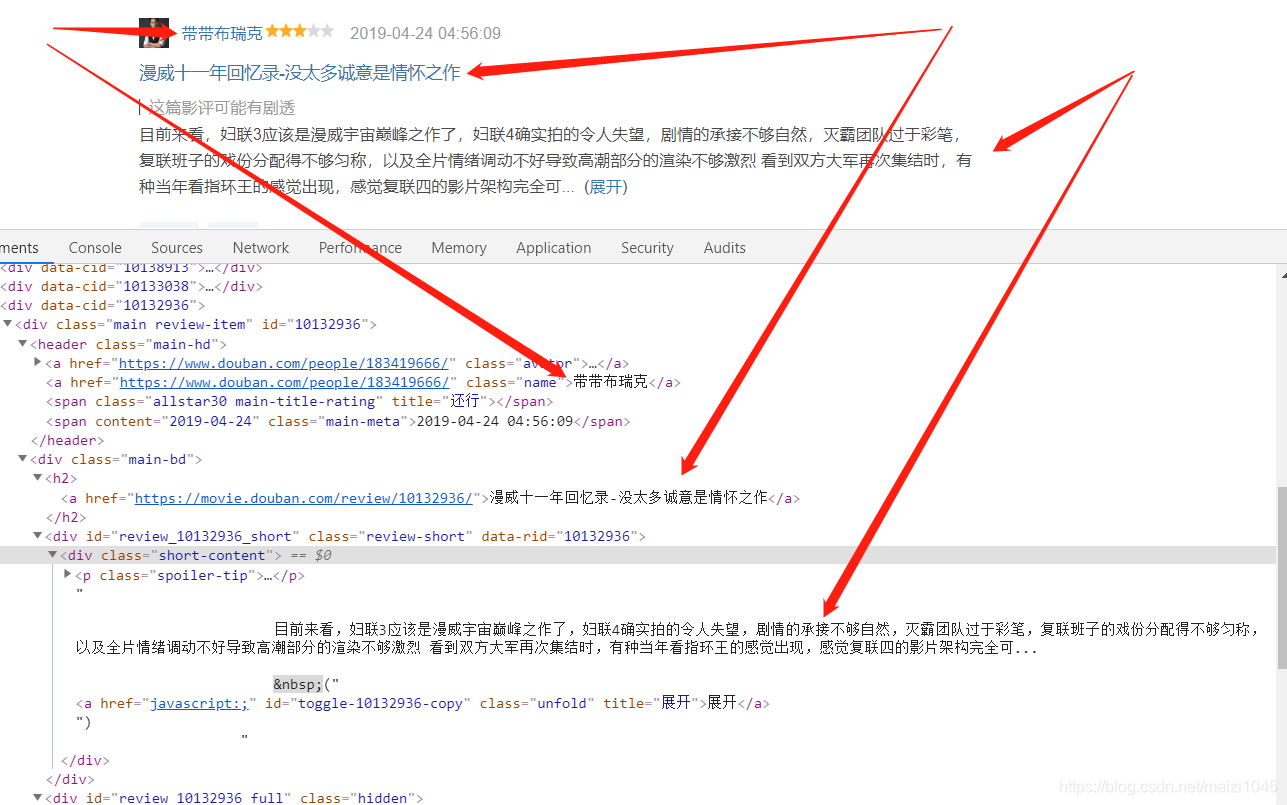
Task: Click reviewer avatar thumbnail beside 带带布瑞克
Action: (x=153, y=33)
